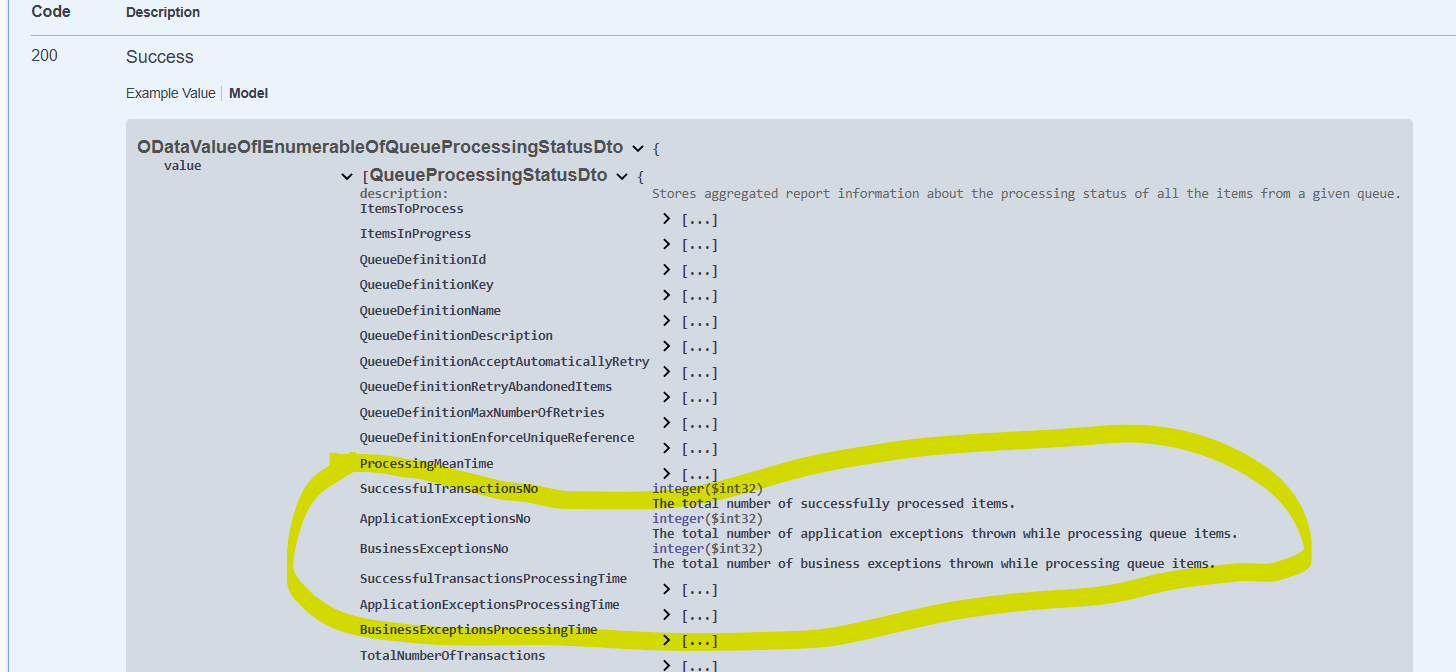The height and width of the screenshot is (672, 1456).
Task: Expand the QueueDefinitionEnforceUniqueReference property
Action: click(x=665, y=448)
